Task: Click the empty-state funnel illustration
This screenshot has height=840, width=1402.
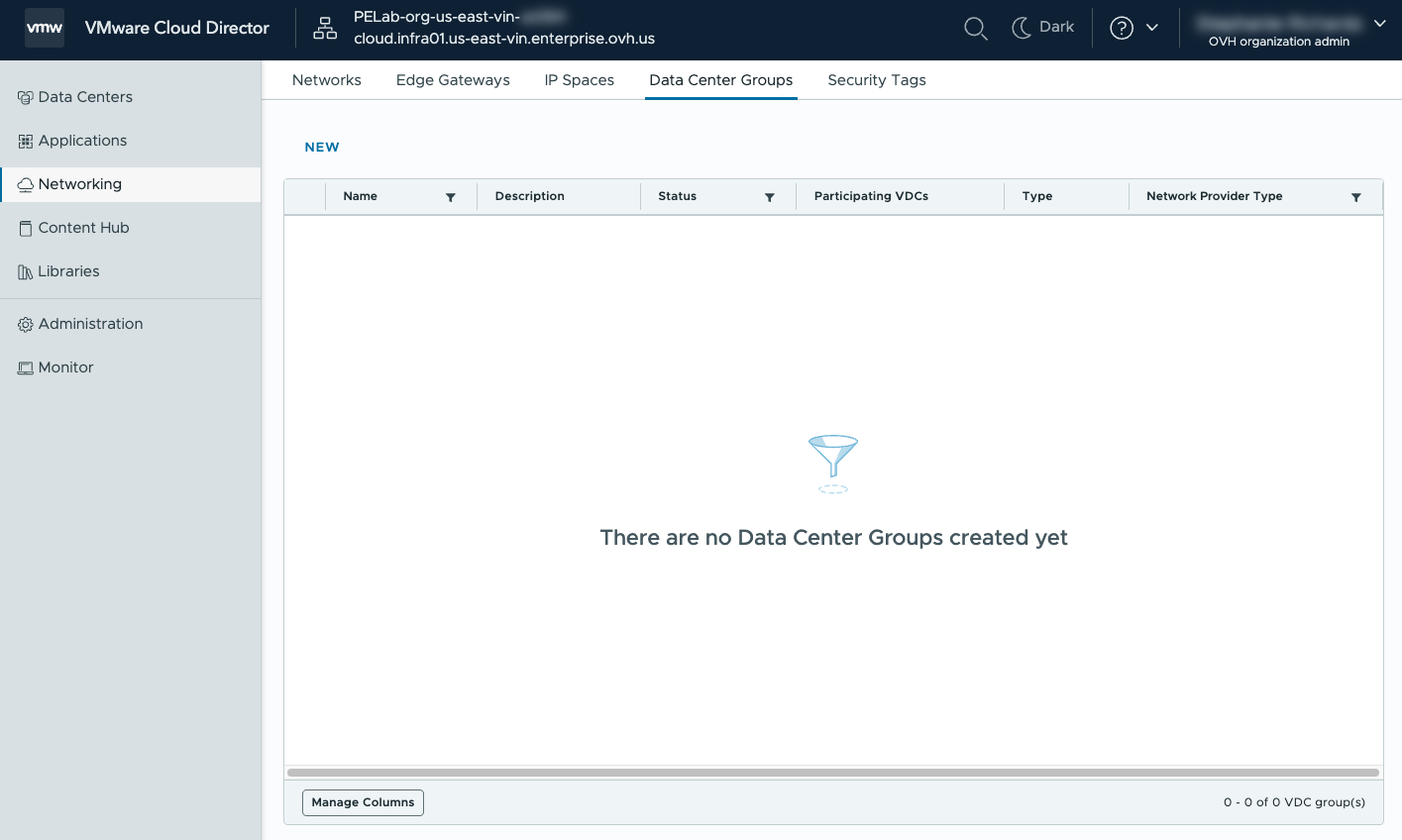Action: (x=833, y=464)
